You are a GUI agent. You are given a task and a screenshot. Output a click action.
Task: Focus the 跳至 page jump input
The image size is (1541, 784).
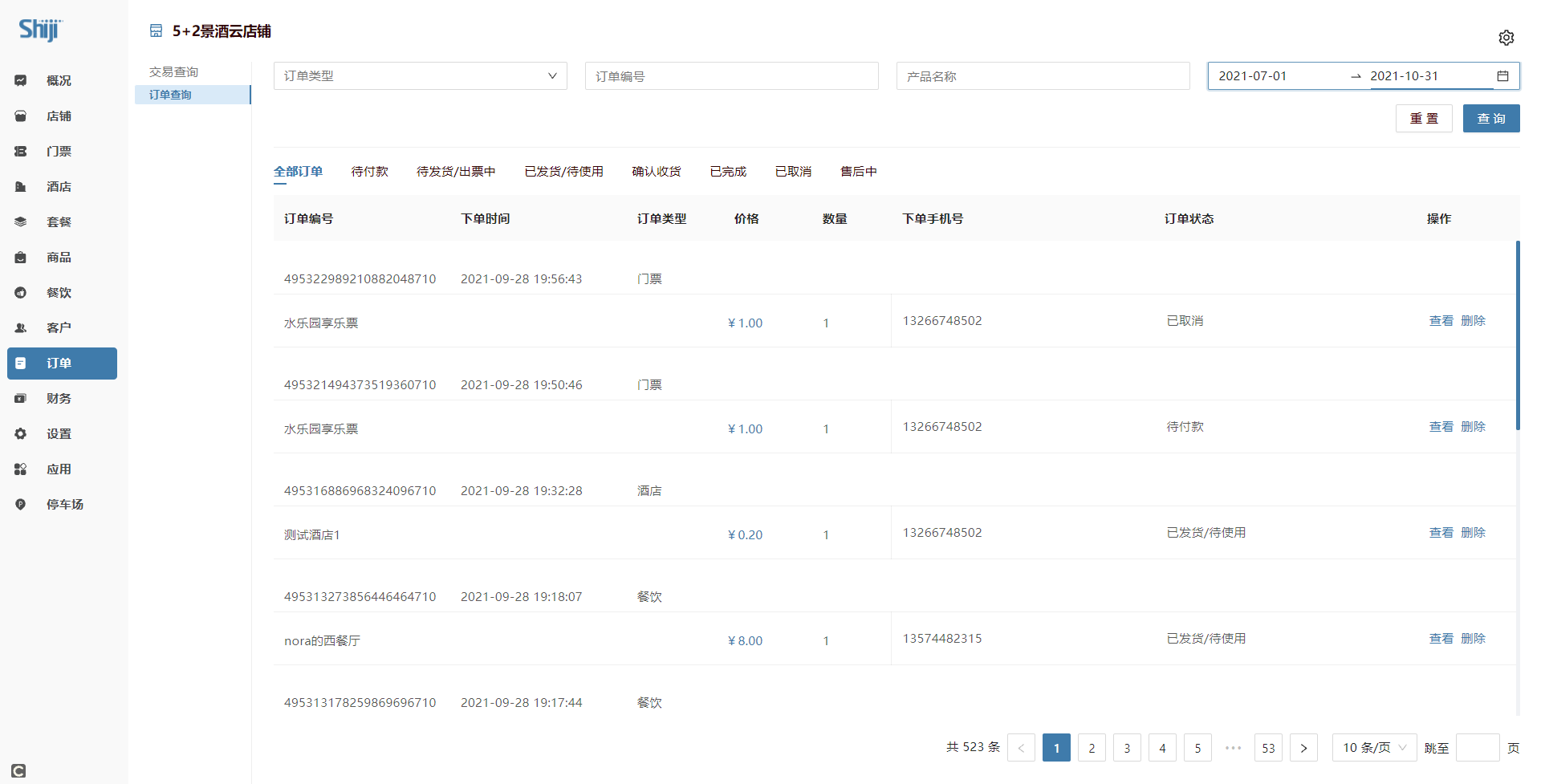(x=1478, y=747)
